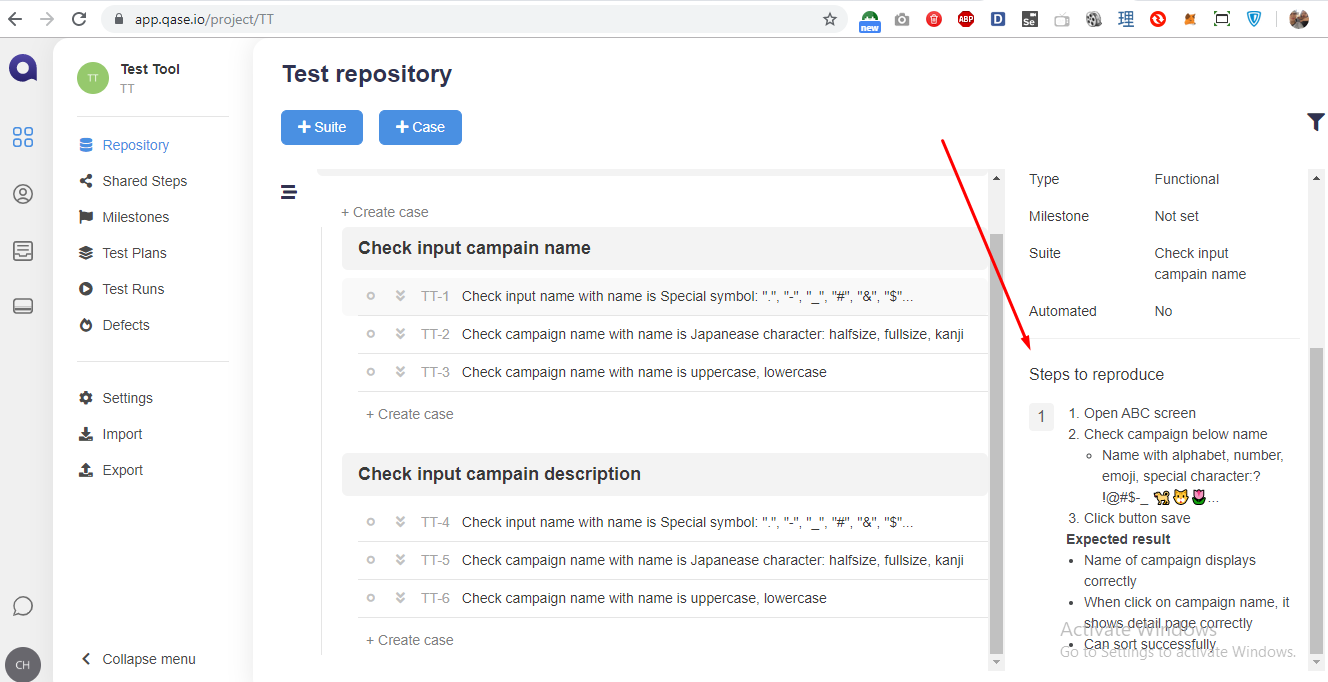Collapse Check input campain description suite
The height and width of the screenshot is (682, 1328).
click(x=664, y=474)
